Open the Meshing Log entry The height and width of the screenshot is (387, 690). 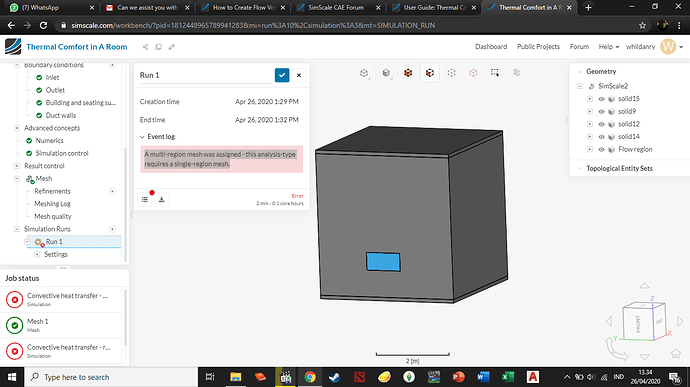(x=52, y=204)
